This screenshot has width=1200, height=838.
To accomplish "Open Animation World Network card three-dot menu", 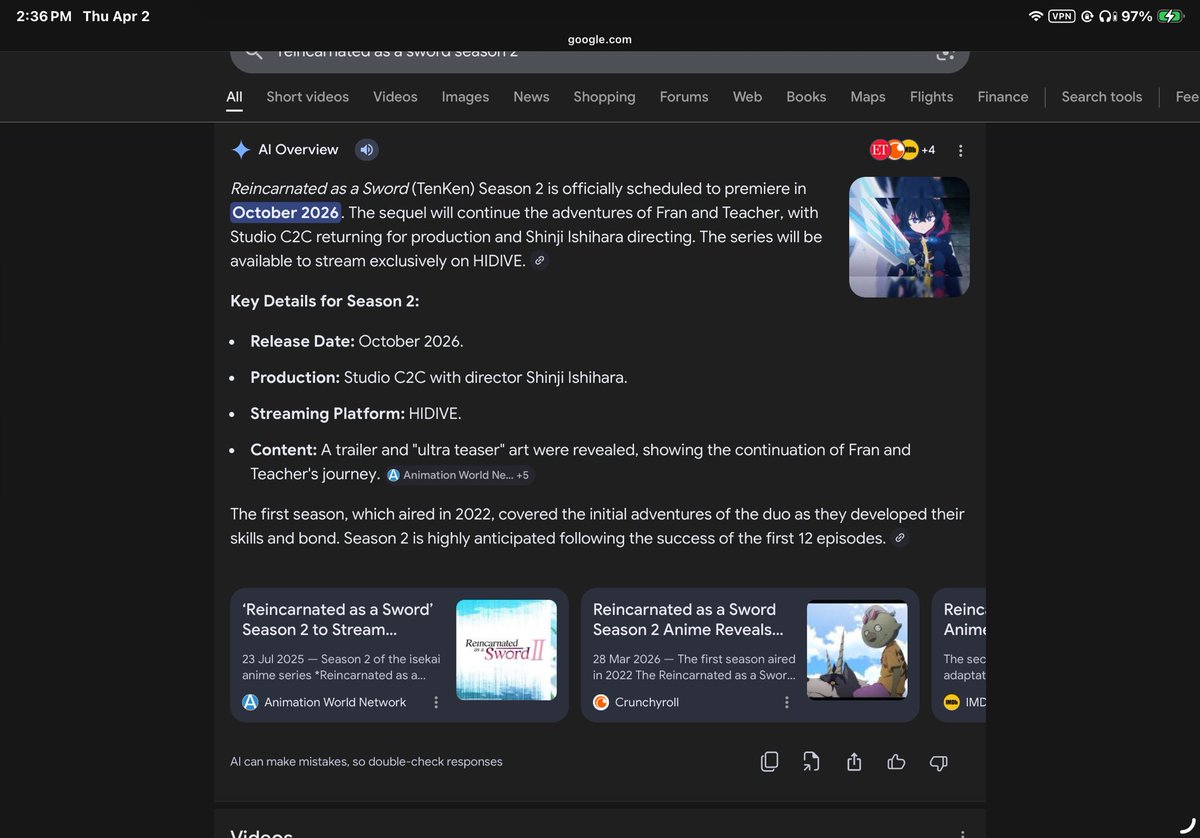I will 436,702.
